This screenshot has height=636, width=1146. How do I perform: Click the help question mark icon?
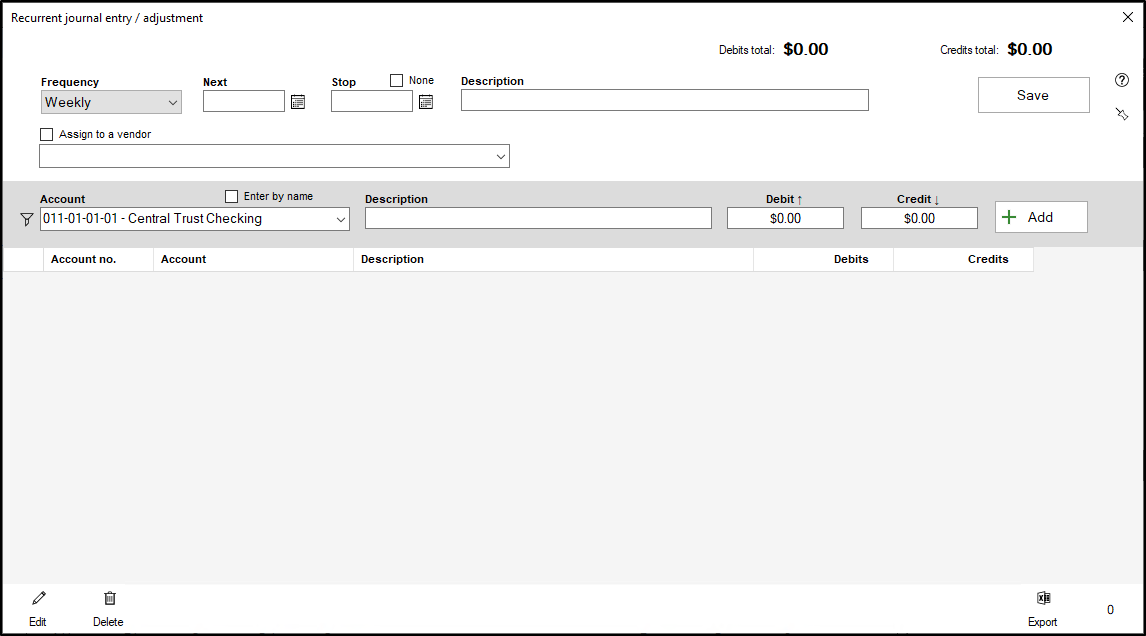[1121, 81]
